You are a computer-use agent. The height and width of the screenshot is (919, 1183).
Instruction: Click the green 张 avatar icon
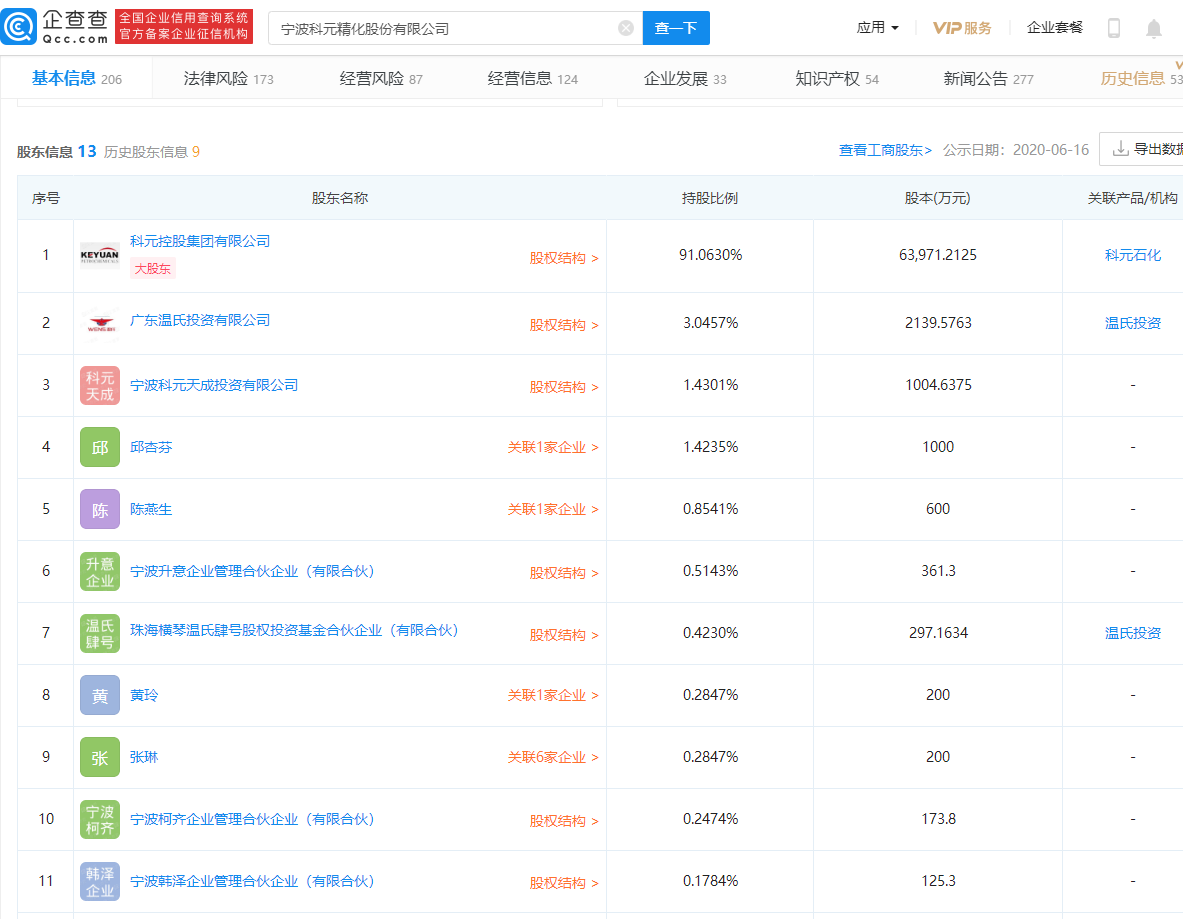coord(100,757)
